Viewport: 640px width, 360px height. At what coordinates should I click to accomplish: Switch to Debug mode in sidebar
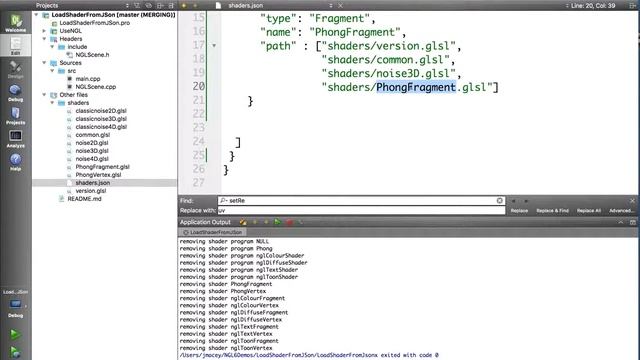click(16, 93)
